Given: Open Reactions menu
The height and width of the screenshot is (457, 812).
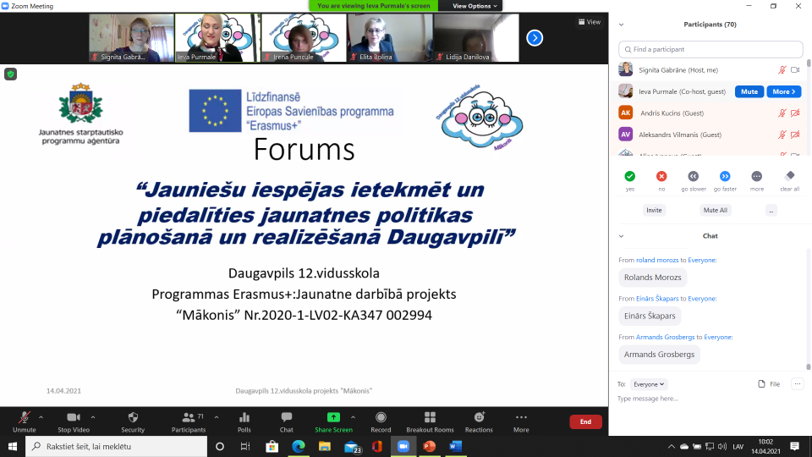Looking at the screenshot, I should (x=479, y=422).
